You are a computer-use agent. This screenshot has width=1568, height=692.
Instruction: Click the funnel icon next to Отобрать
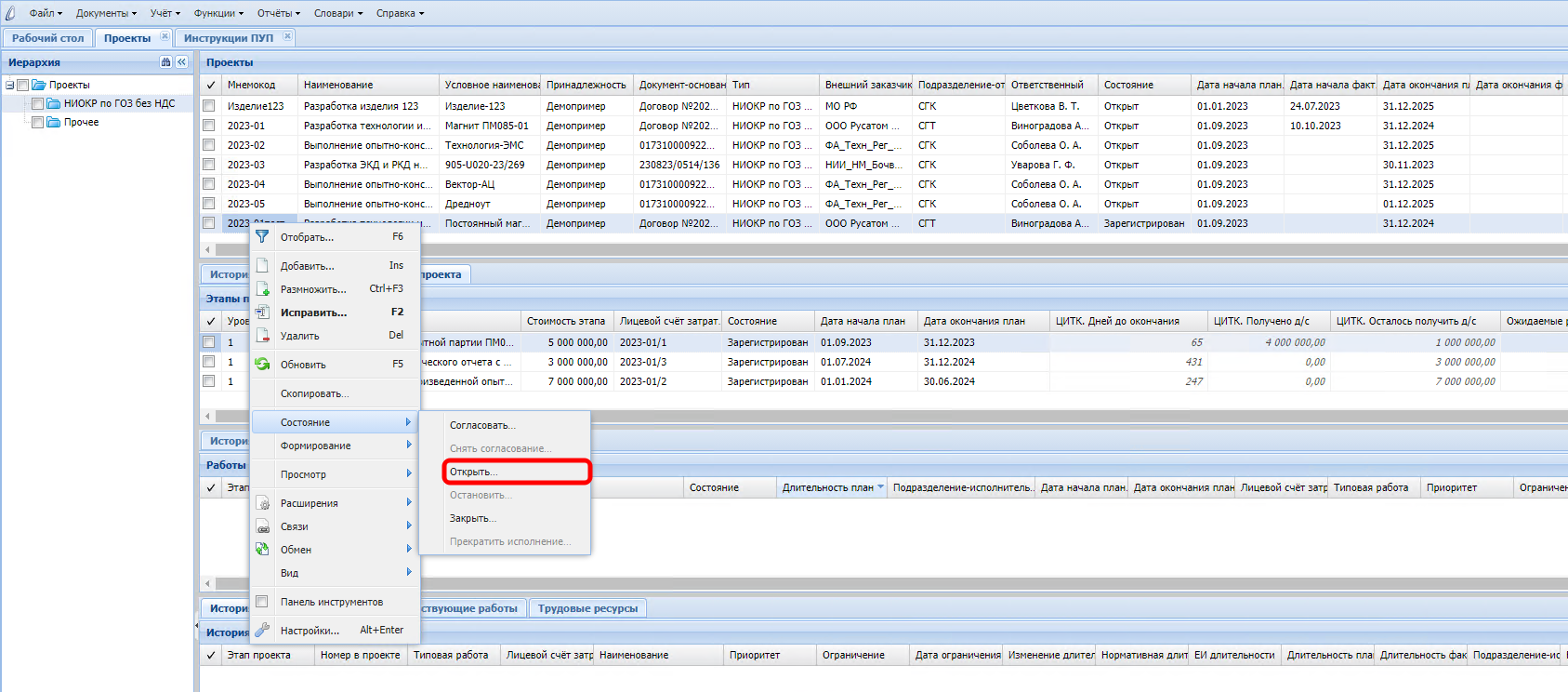point(262,237)
